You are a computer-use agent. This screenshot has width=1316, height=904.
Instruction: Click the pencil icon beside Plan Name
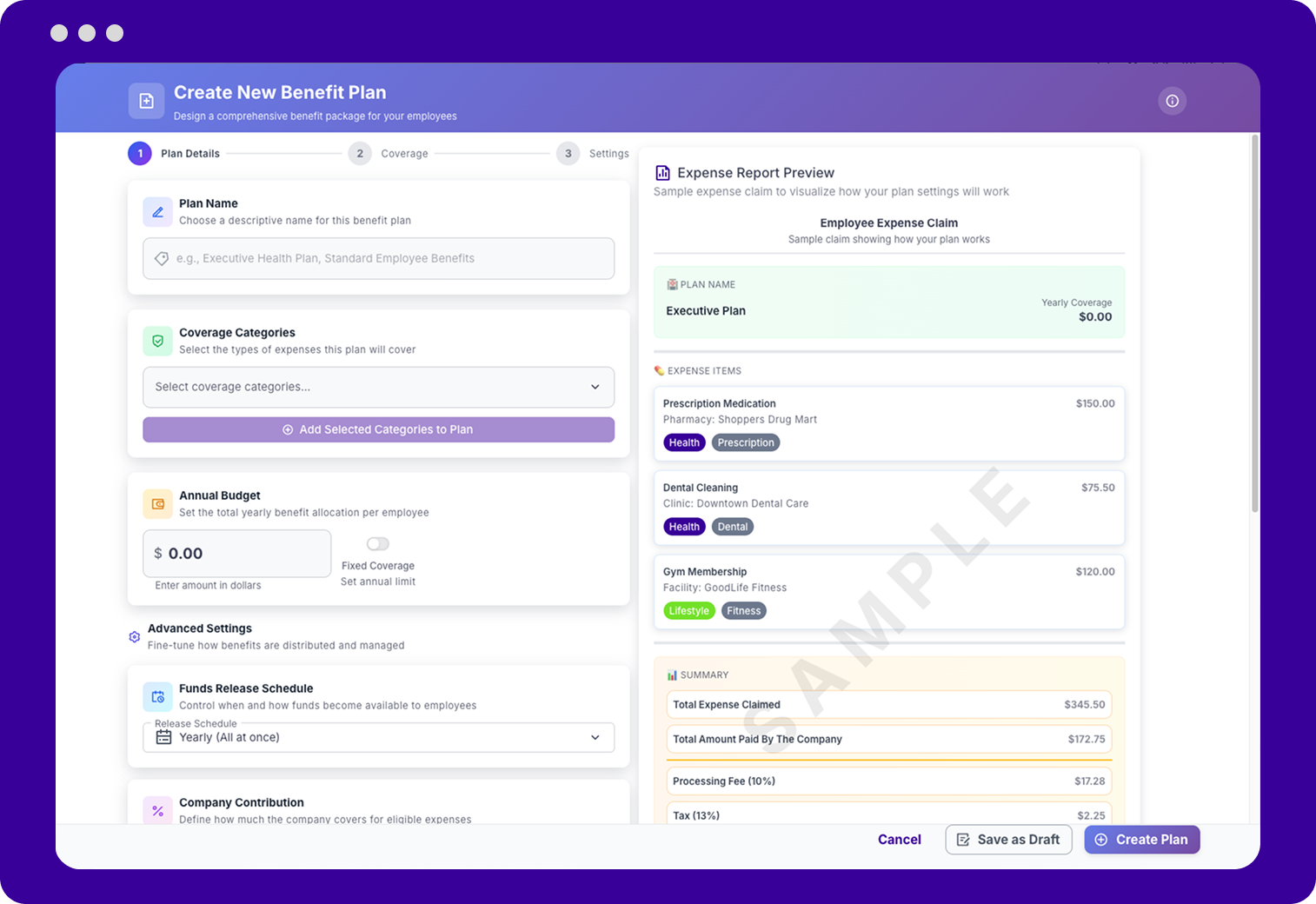157,211
